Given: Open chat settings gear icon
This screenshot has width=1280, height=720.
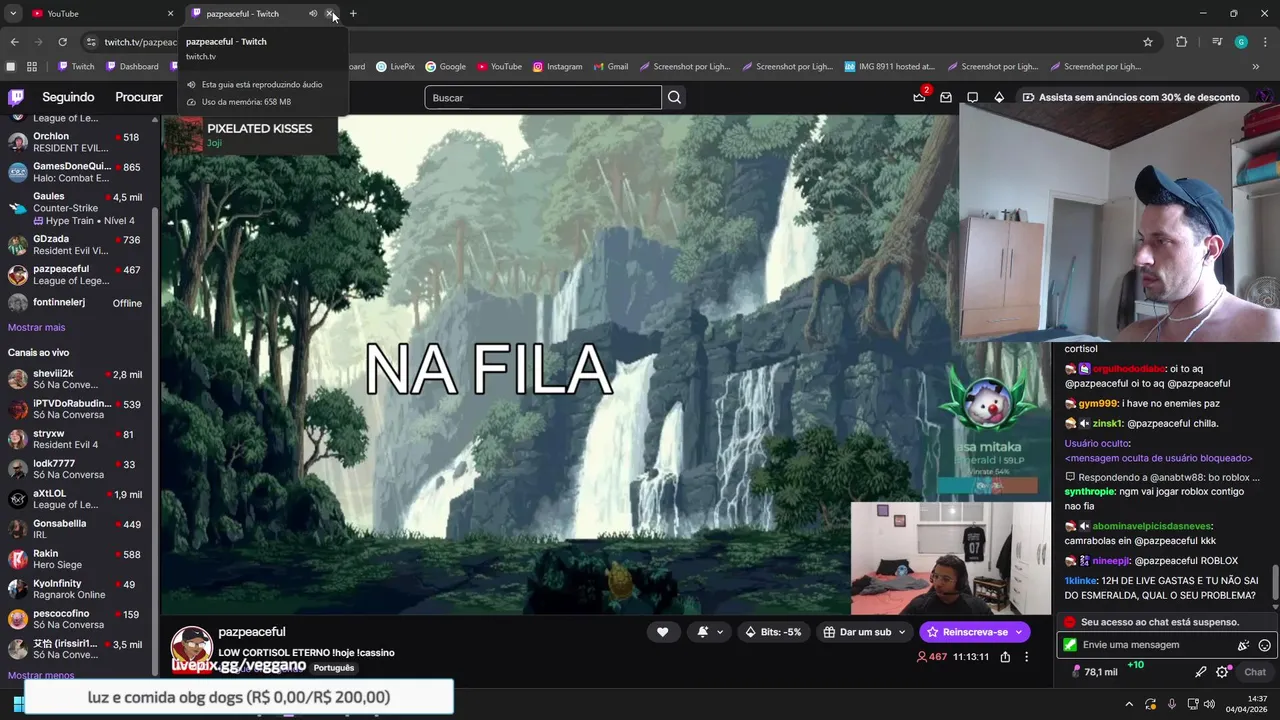Looking at the screenshot, I should coord(1222,672).
